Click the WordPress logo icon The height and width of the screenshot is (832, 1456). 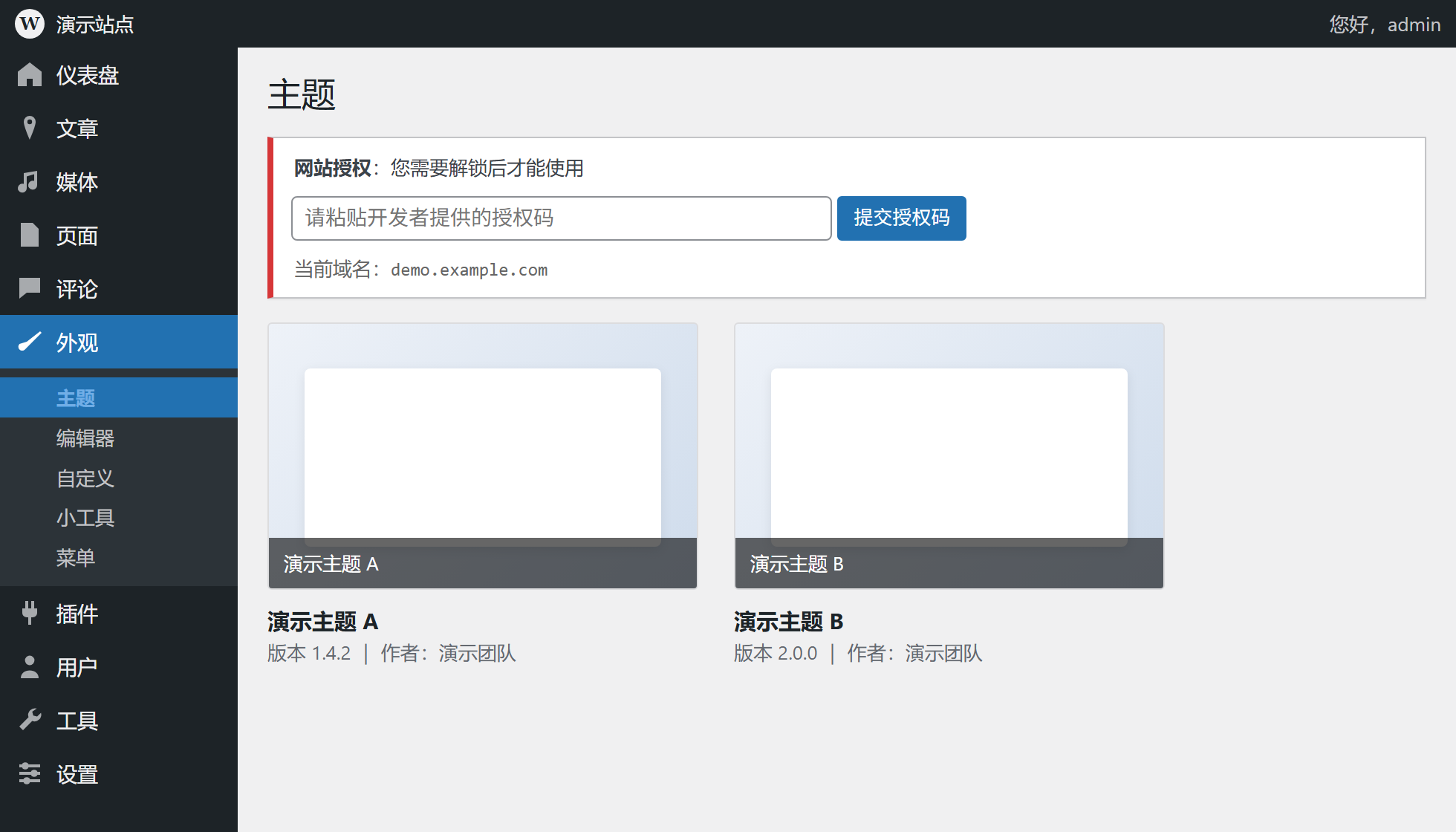coord(30,24)
